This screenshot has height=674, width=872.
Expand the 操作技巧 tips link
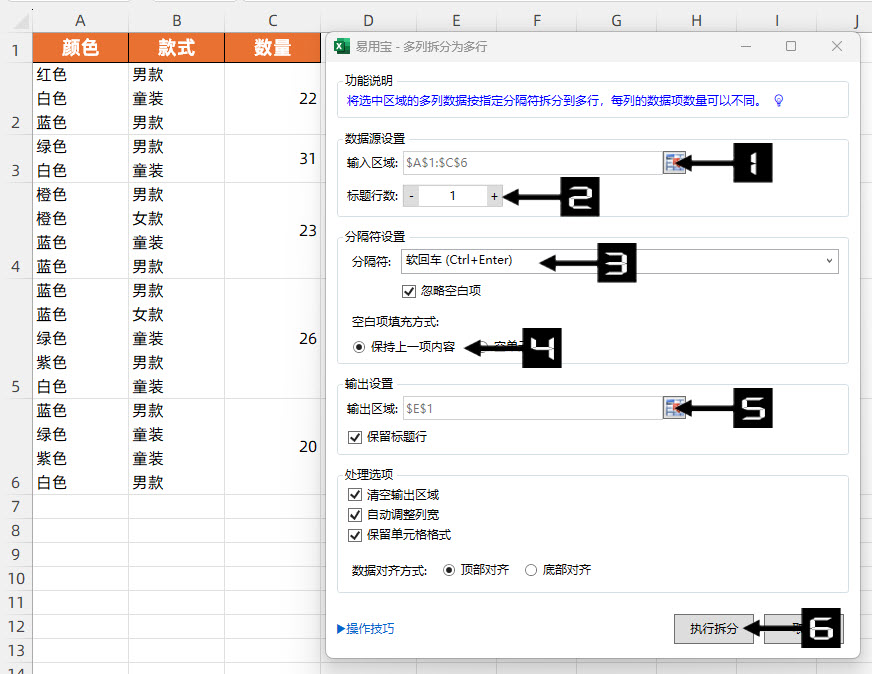click(366, 628)
